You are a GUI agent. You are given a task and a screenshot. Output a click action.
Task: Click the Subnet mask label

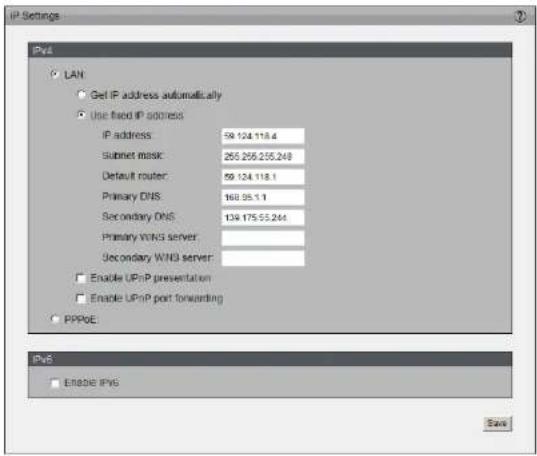click(x=133, y=156)
